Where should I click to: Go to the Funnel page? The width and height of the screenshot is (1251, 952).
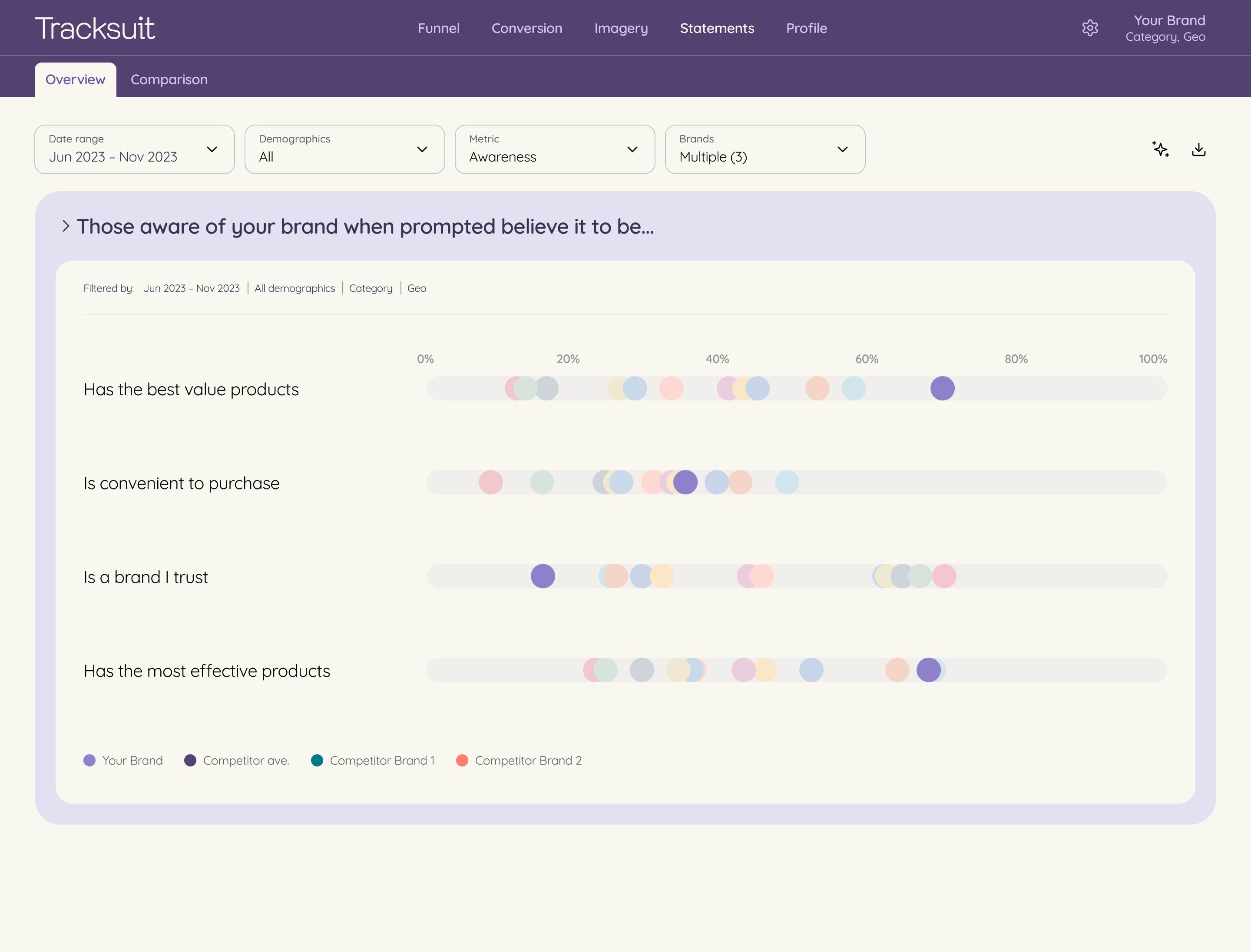(439, 28)
